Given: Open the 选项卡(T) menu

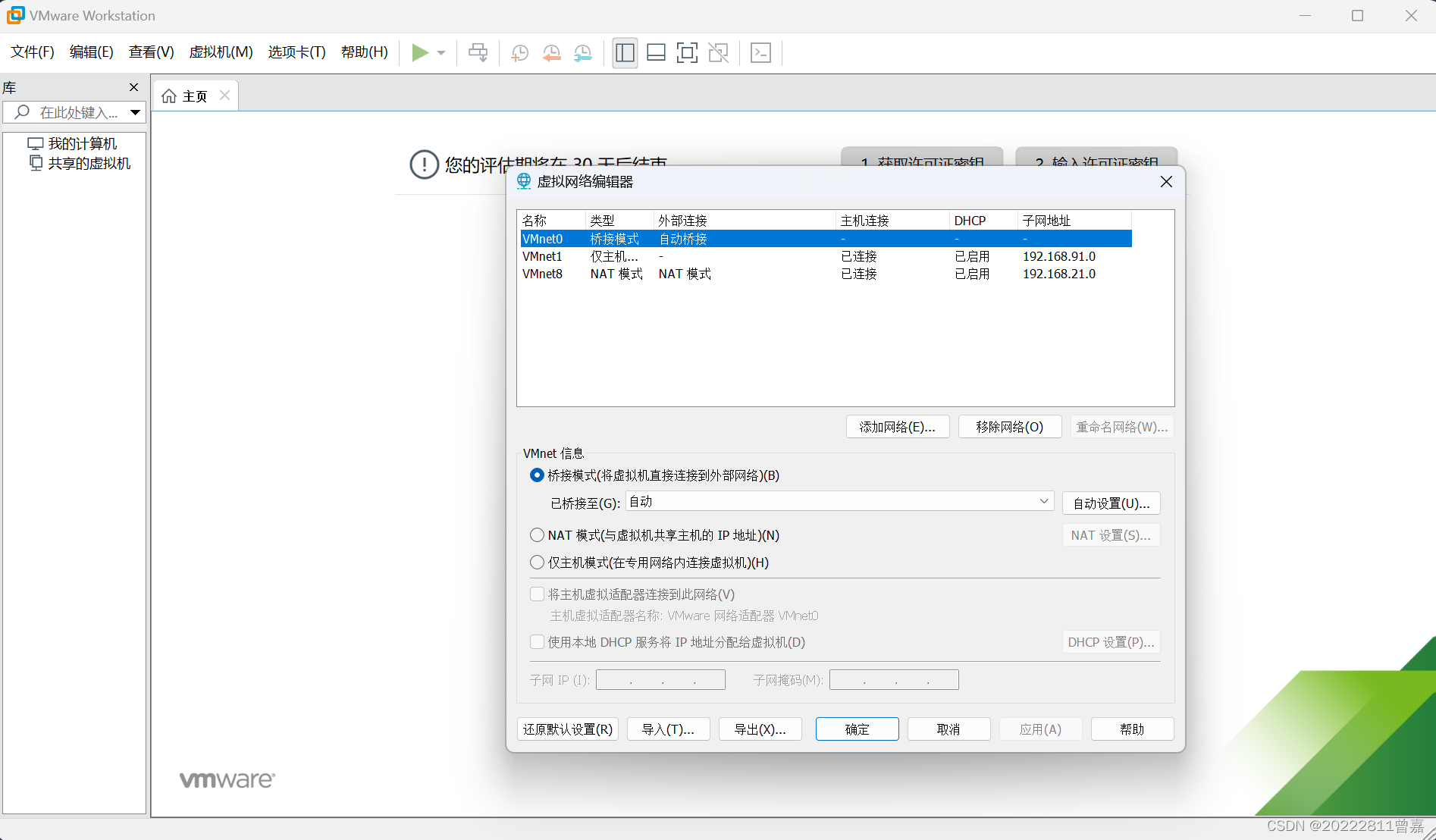Looking at the screenshot, I should pos(297,52).
